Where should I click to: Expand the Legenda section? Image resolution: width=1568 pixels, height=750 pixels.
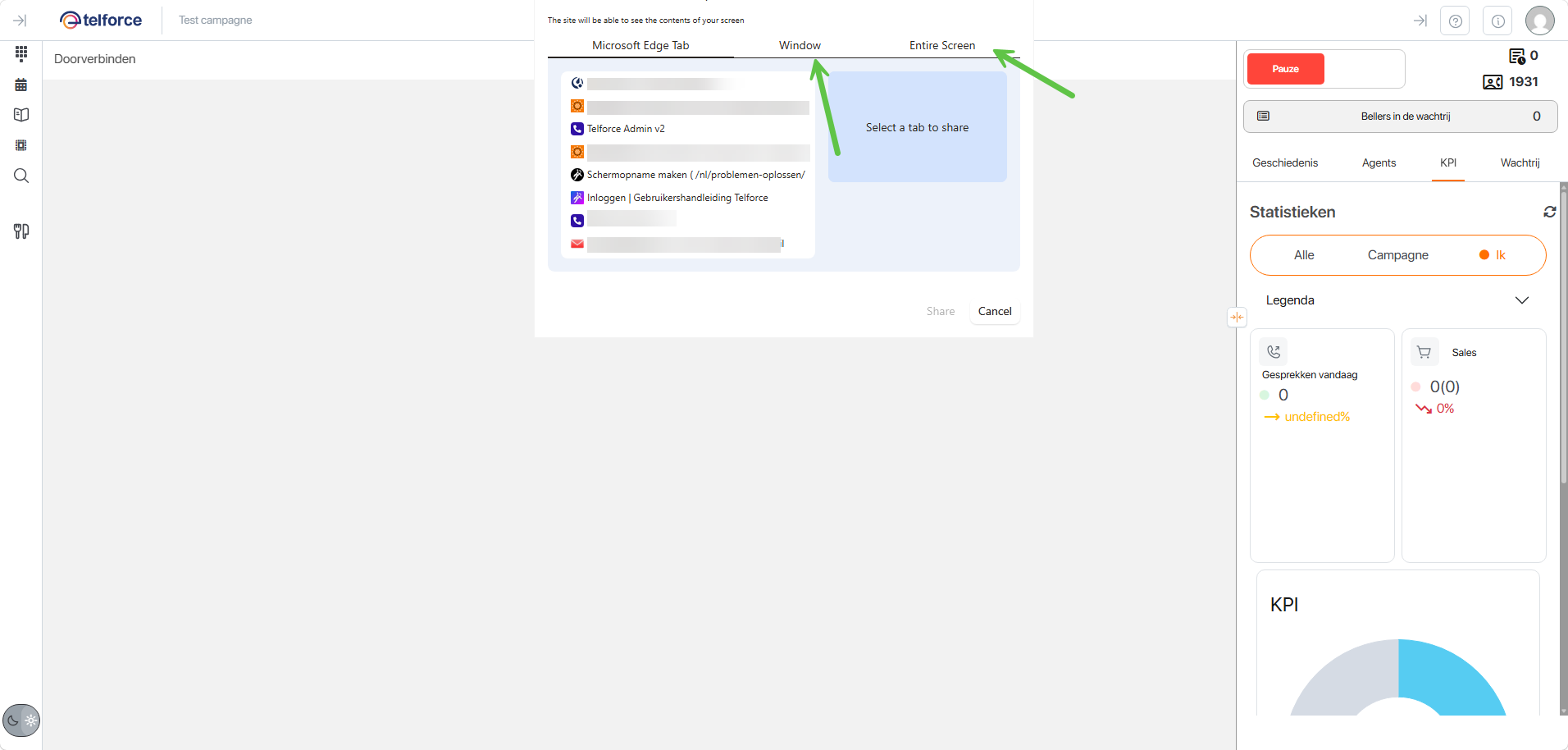coord(1521,300)
